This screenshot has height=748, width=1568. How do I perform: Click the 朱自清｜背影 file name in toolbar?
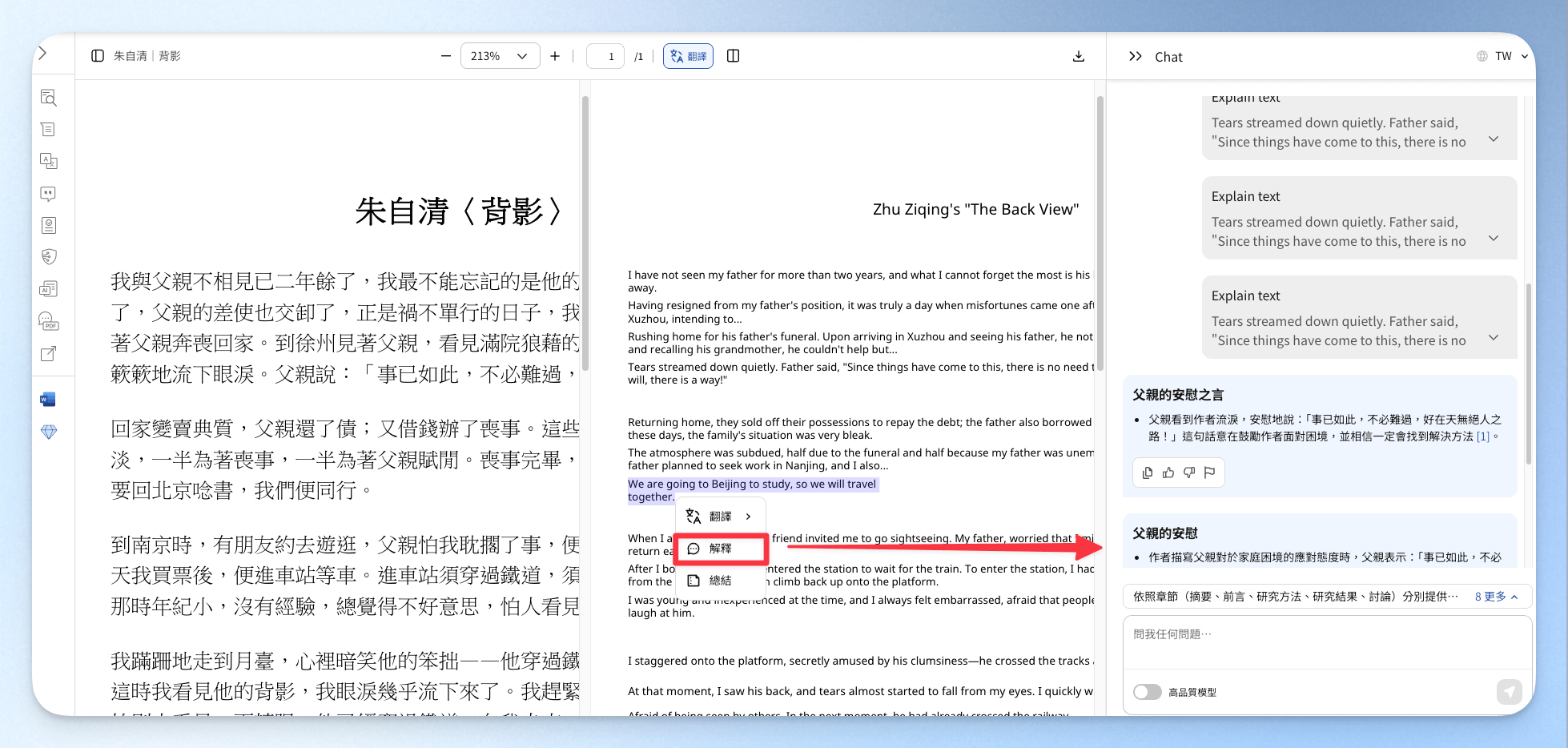click(147, 56)
